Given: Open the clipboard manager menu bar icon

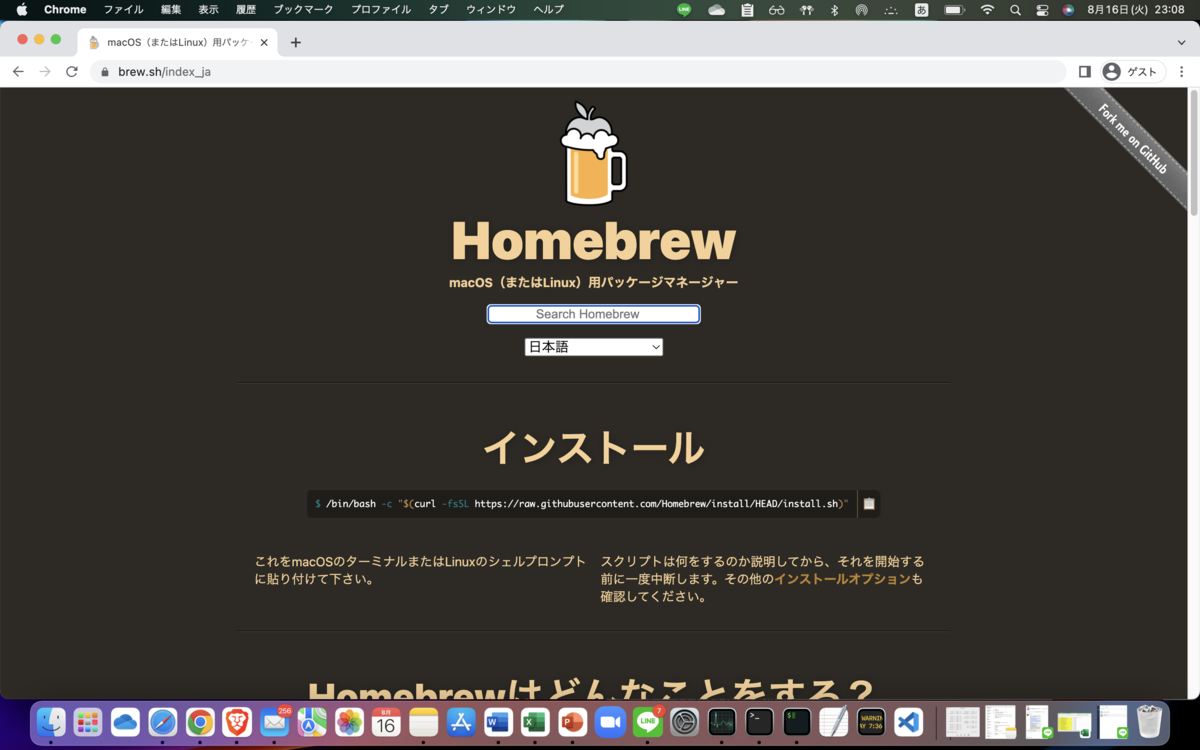Looking at the screenshot, I should coord(747,10).
